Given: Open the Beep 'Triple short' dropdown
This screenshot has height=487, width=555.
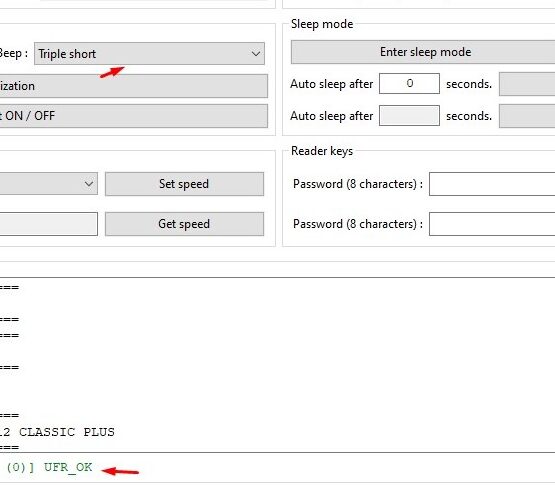Looking at the screenshot, I should (149, 54).
